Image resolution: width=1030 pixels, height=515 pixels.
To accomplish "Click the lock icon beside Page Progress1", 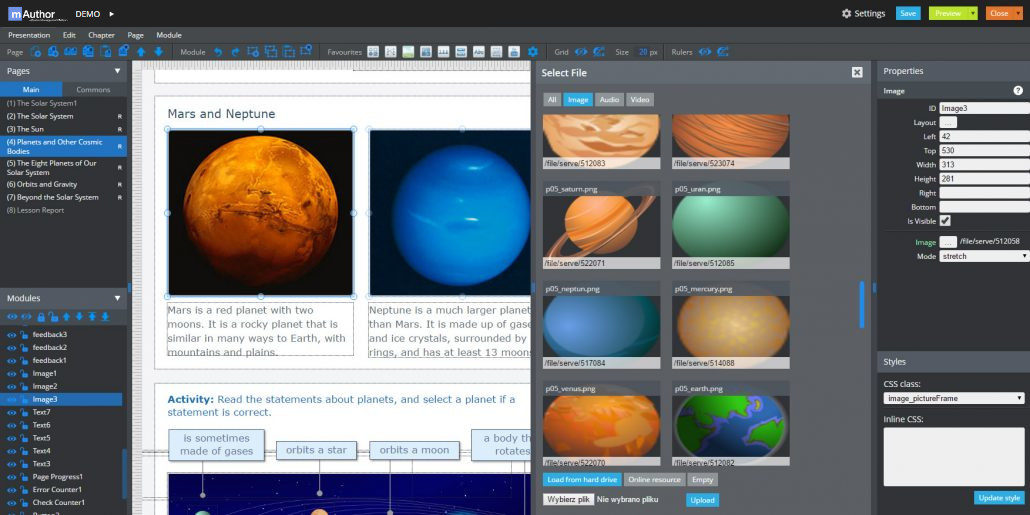I will [x=24, y=477].
